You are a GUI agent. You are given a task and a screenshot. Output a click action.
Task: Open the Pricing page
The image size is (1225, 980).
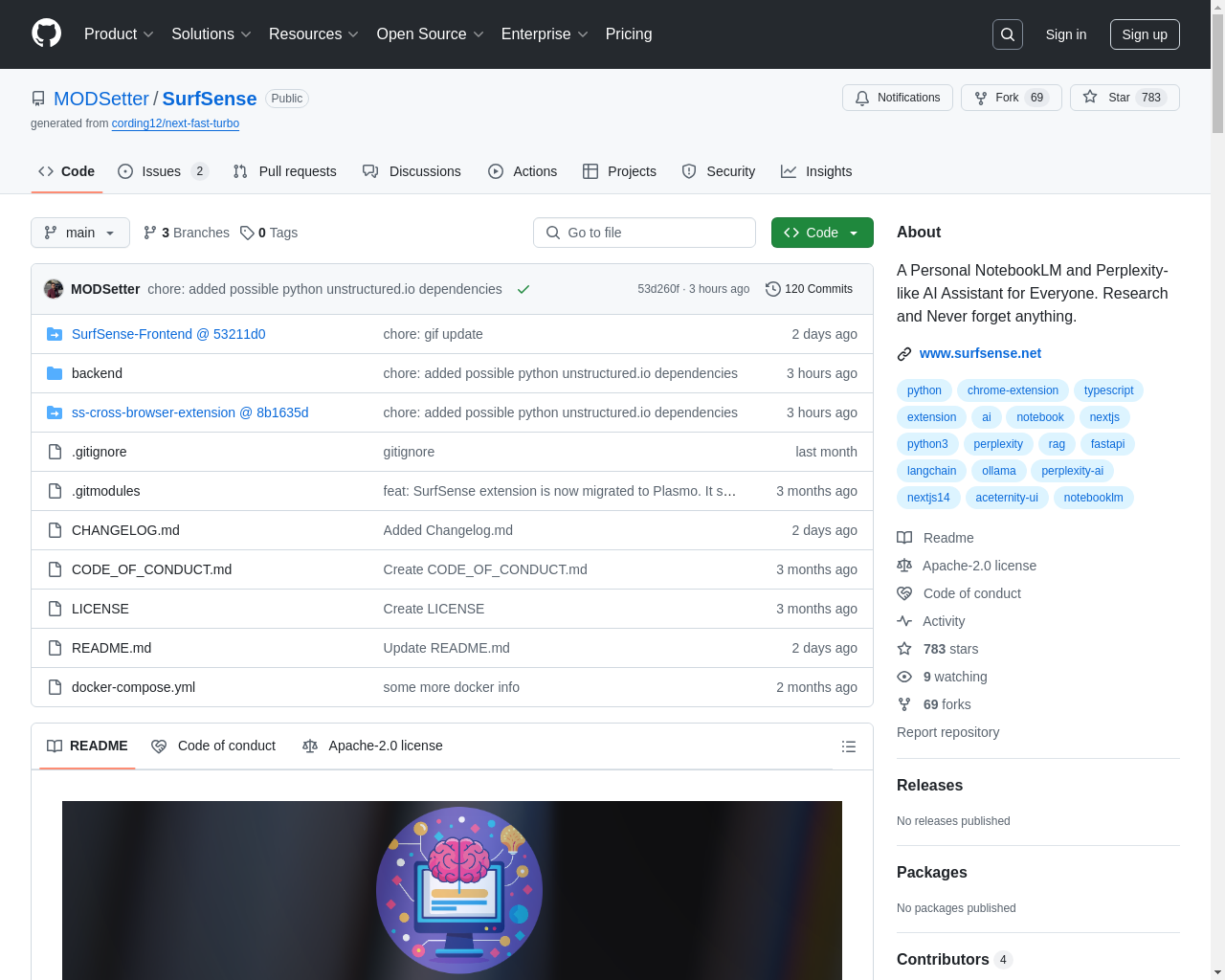point(629,34)
